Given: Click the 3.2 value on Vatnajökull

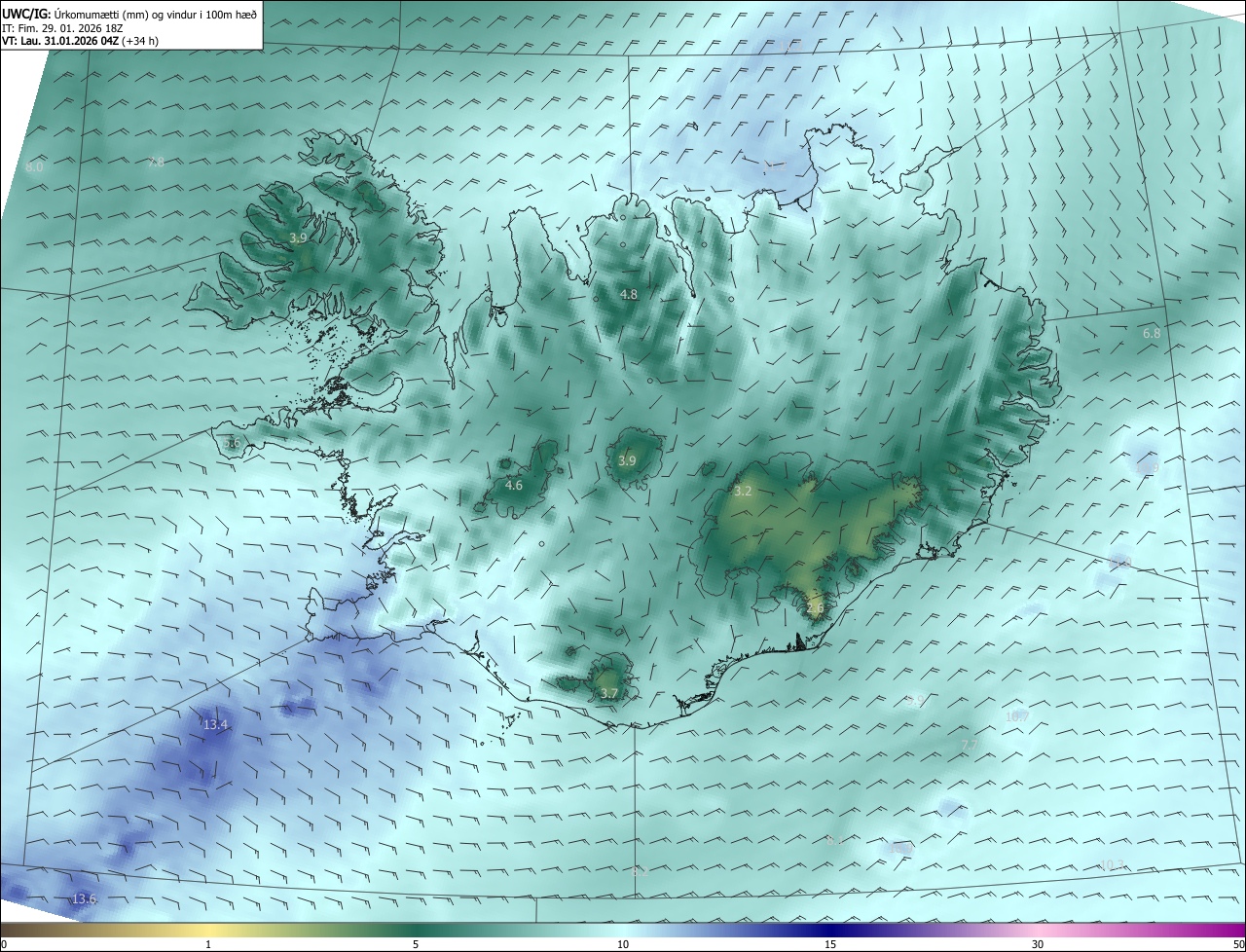Looking at the screenshot, I should pos(743,492).
